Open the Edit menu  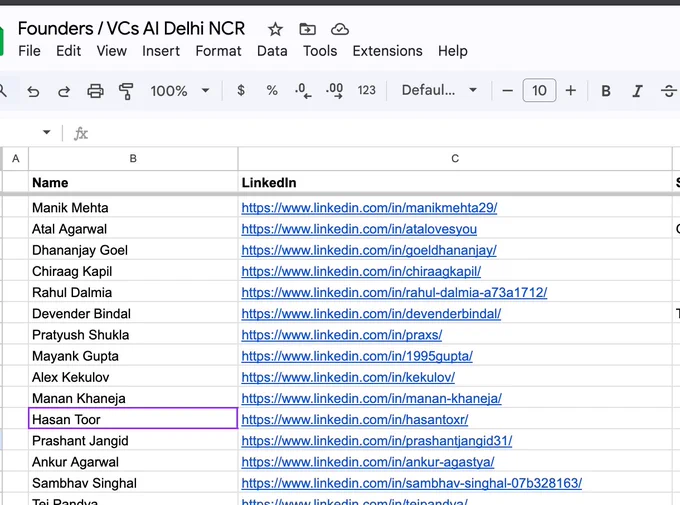[x=69, y=51]
